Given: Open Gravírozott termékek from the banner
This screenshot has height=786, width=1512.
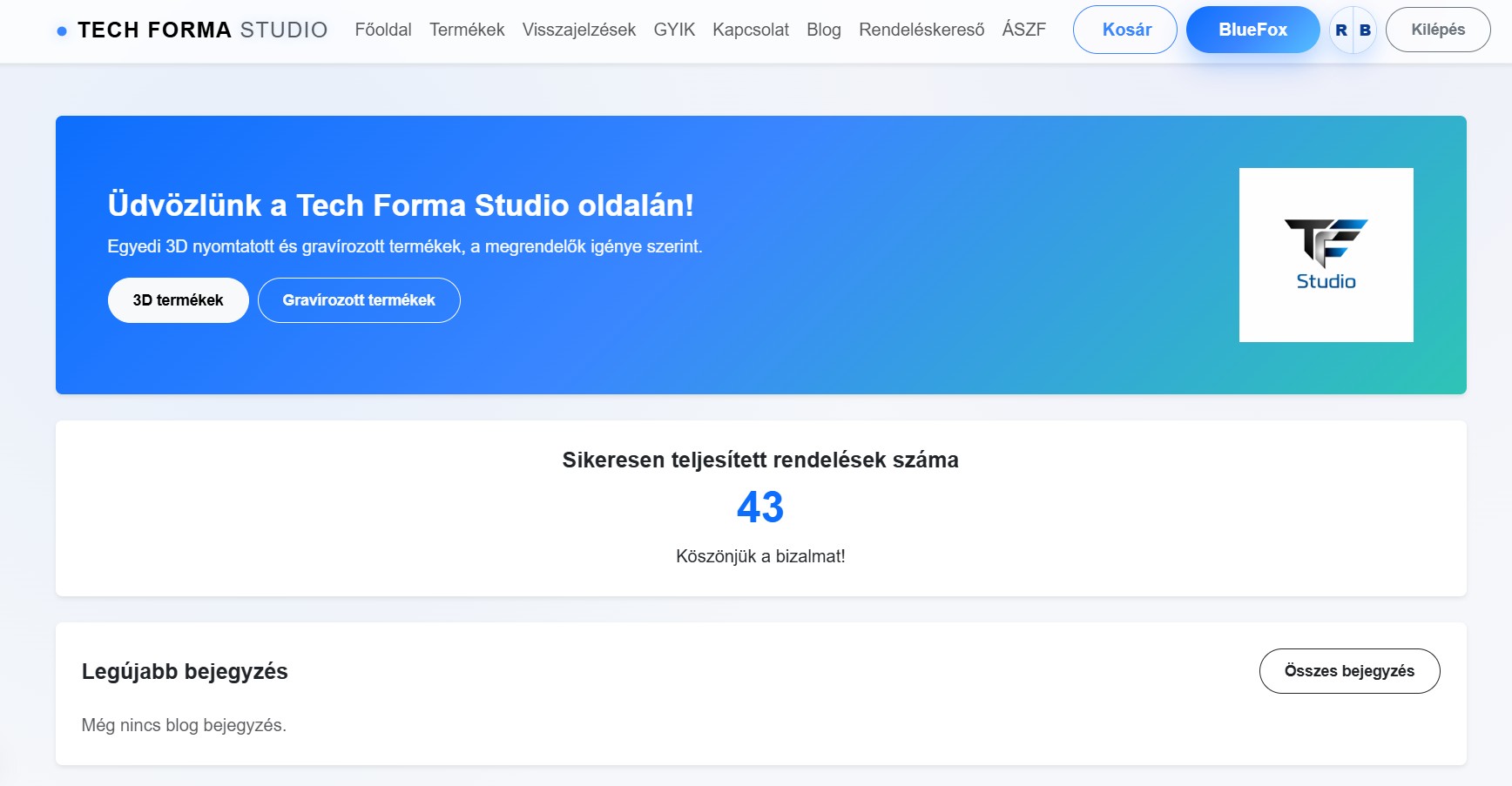Looking at the screenshot, I should [359, 300].
